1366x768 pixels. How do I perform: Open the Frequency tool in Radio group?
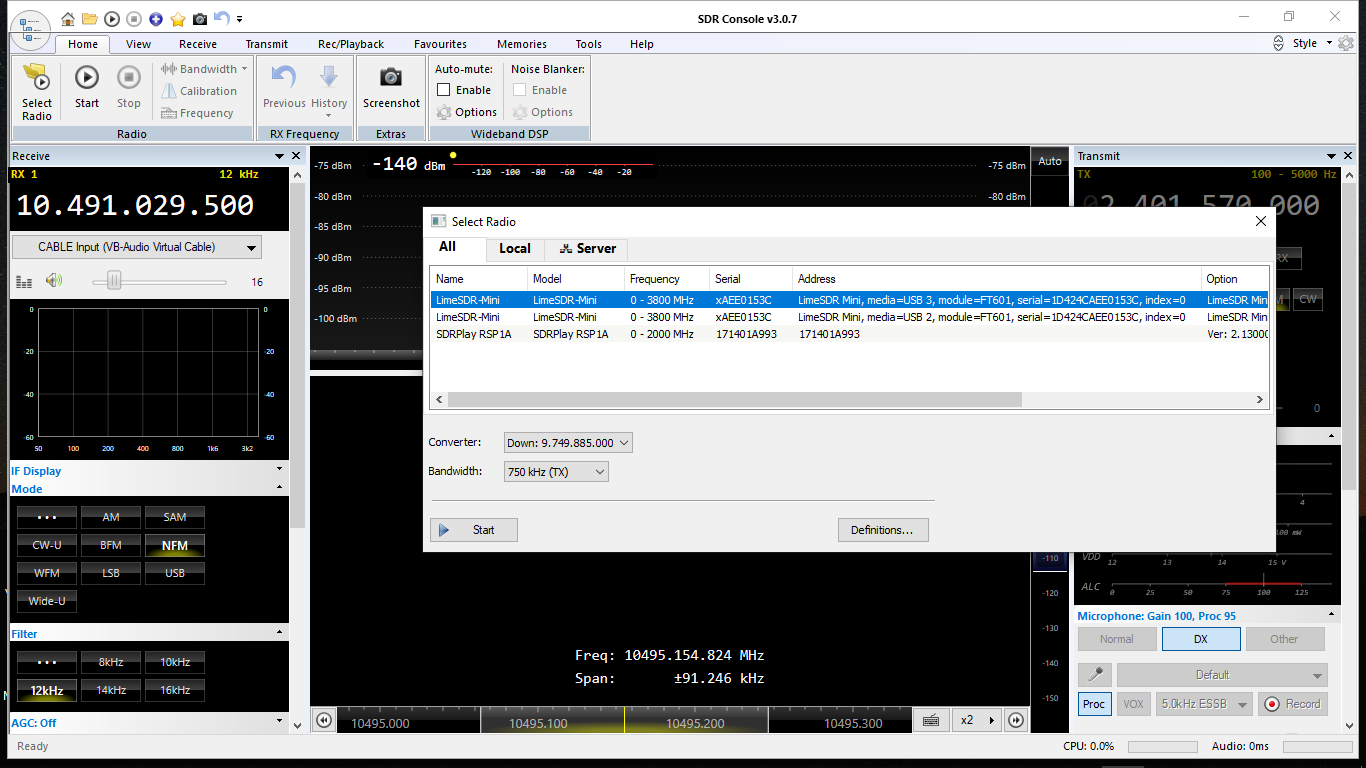coord(197,113)
